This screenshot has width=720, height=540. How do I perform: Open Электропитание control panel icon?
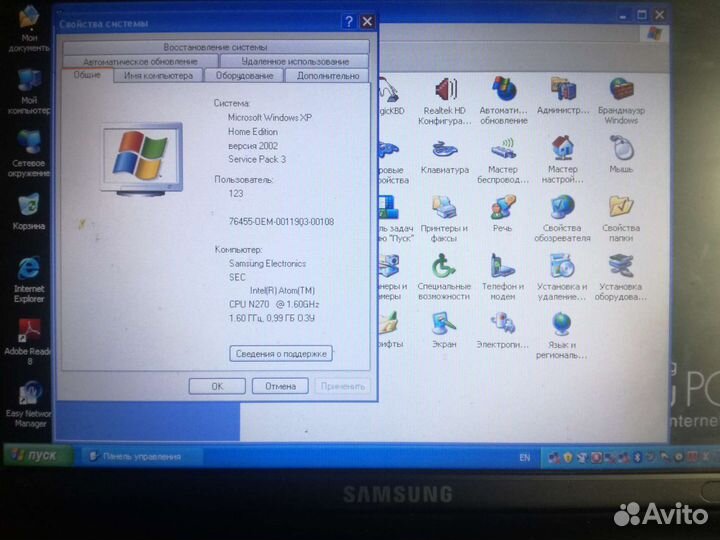[x=503, y=330]
